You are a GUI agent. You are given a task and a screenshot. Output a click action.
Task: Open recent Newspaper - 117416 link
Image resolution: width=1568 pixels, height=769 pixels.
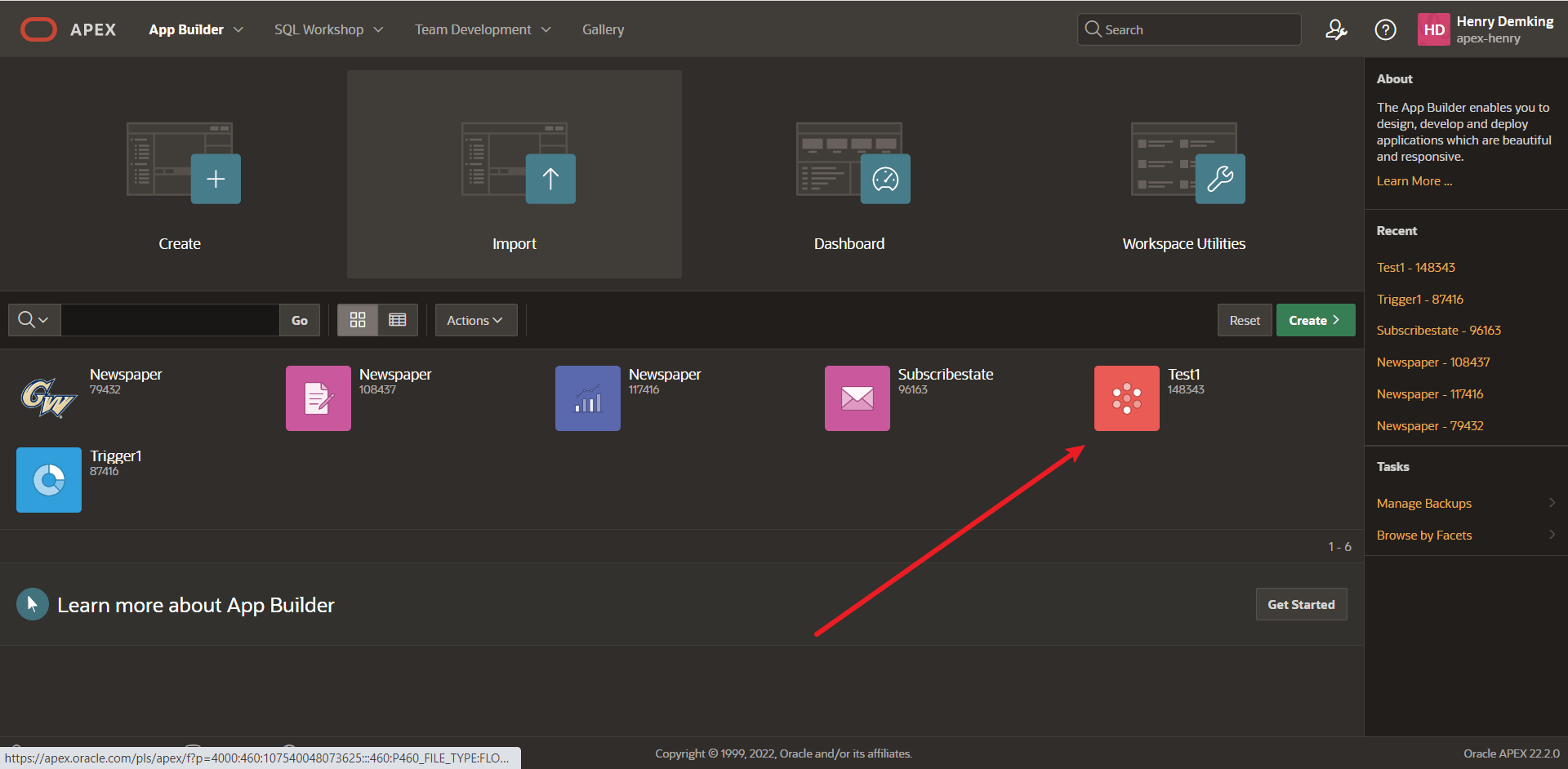click(x=1429, y=393)
